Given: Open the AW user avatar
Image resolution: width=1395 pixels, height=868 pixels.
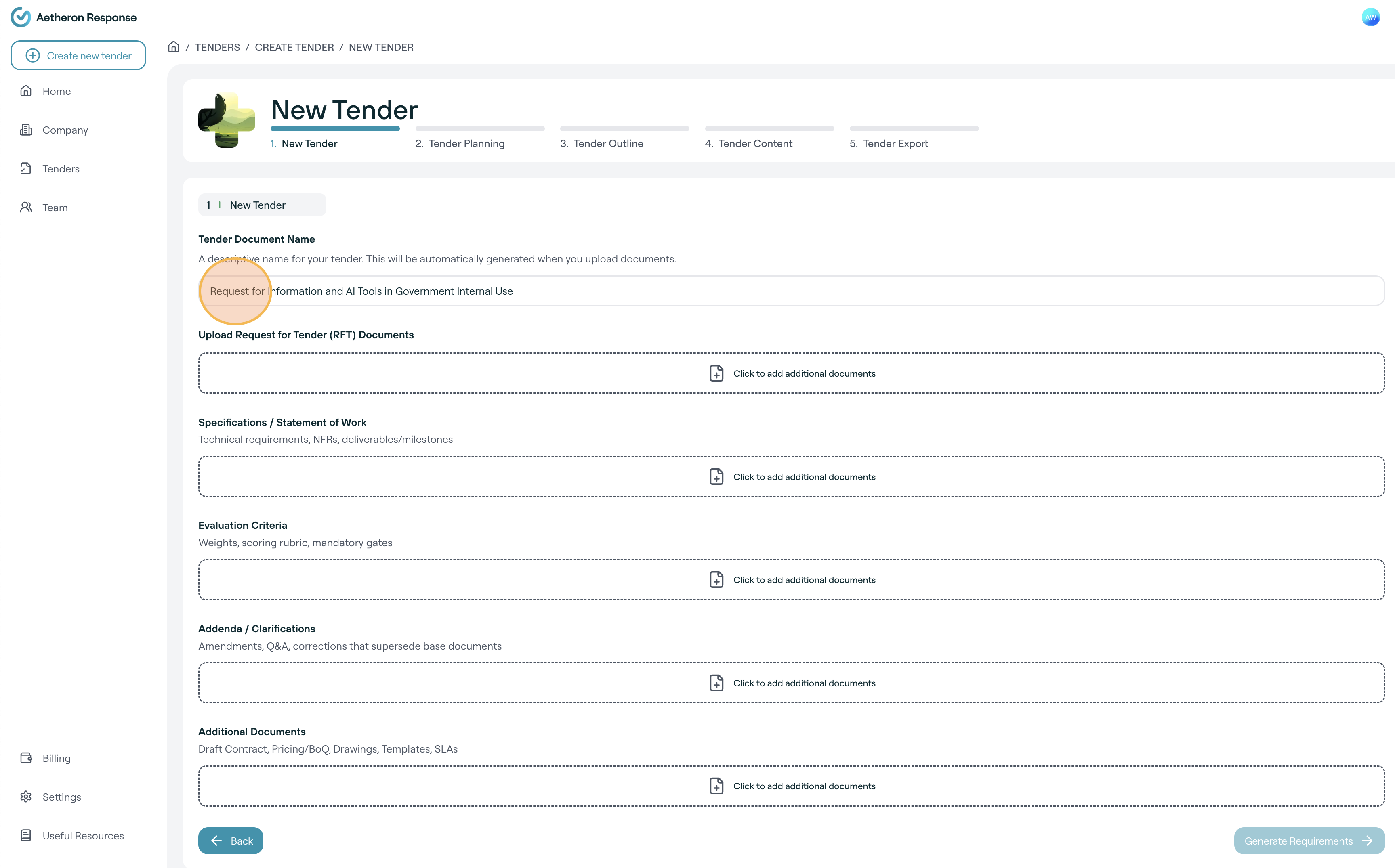Looking at the screenshot, I should click(x=1370, y=17).
